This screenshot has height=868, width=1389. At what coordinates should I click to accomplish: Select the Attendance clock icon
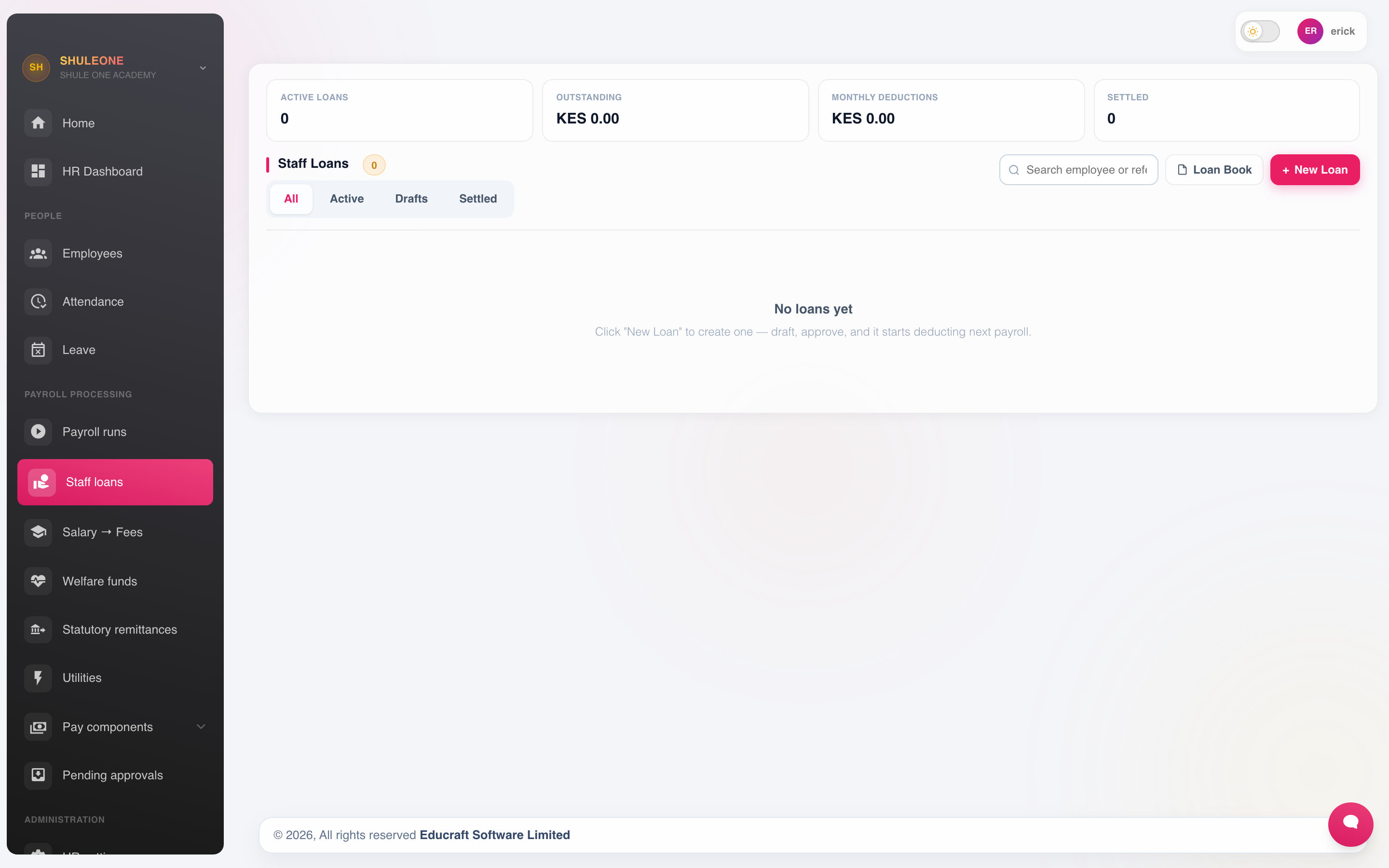(38, 301)
